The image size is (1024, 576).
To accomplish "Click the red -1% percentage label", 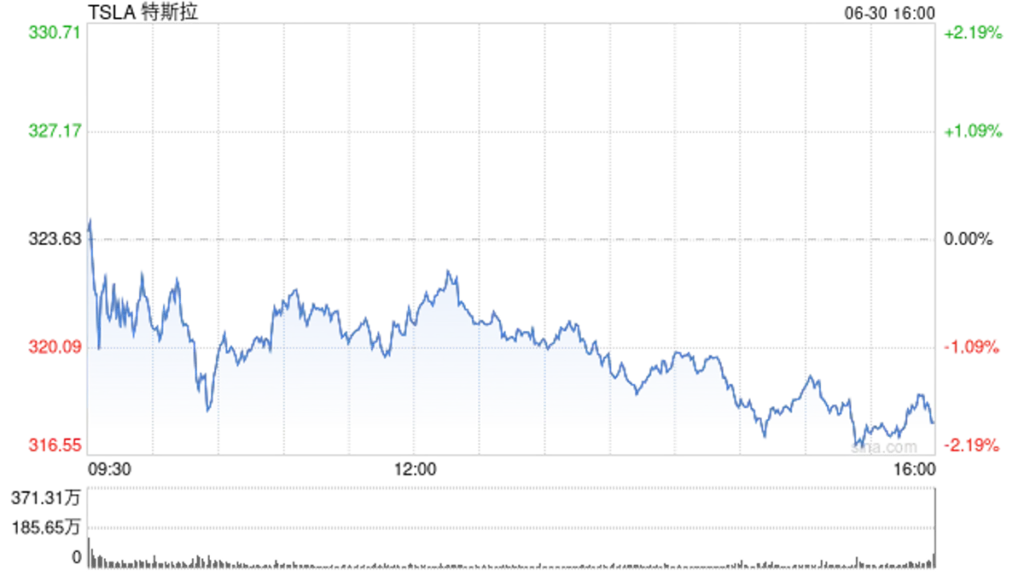I will [x=972, y=347].
